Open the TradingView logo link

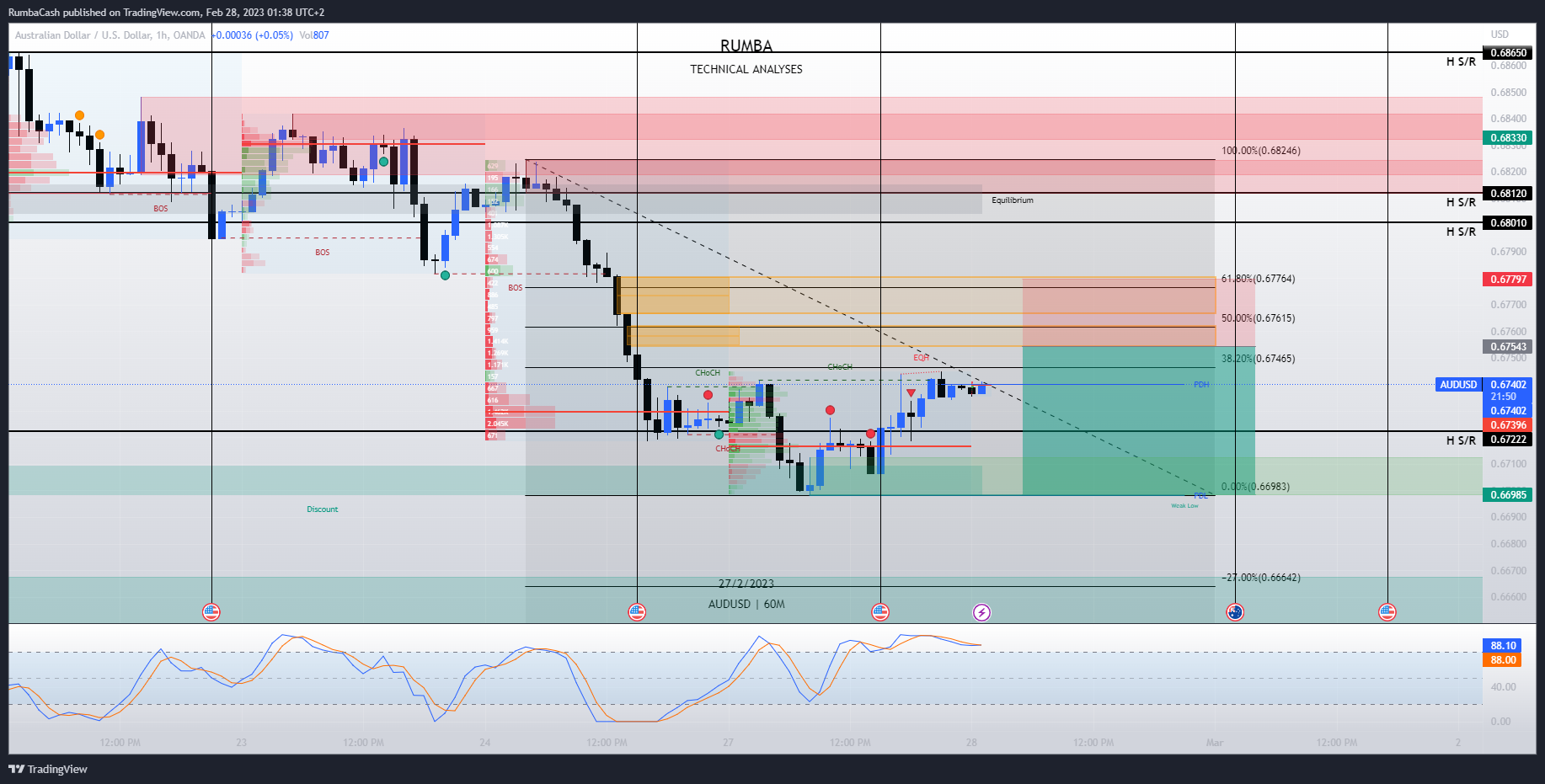[x=48, y=769]
